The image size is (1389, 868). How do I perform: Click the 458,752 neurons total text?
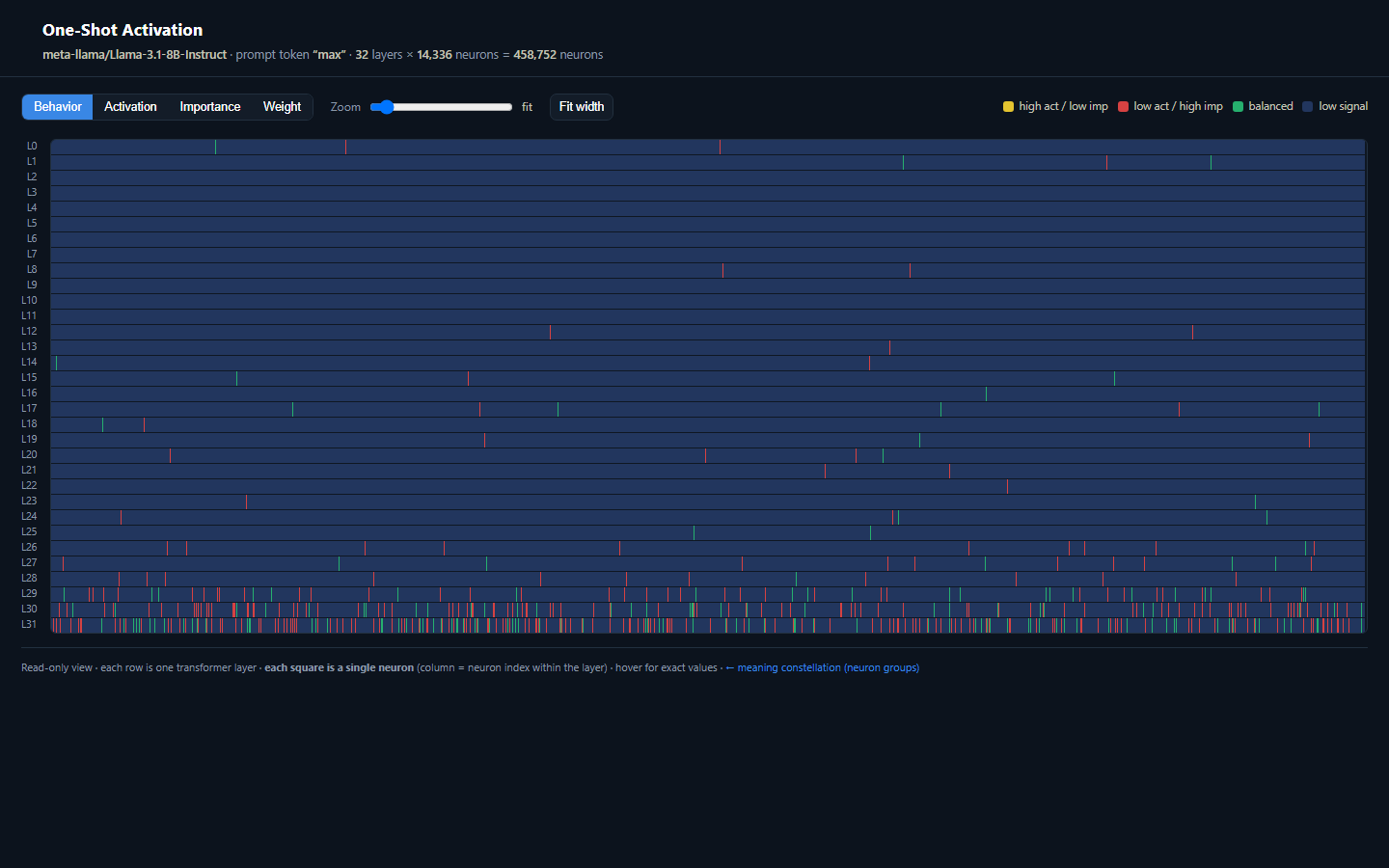[x=558, y=55]
